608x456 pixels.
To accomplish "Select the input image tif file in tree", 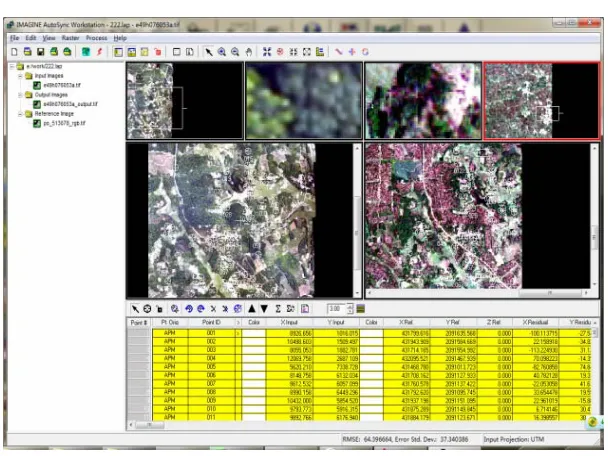I will 62,85.
